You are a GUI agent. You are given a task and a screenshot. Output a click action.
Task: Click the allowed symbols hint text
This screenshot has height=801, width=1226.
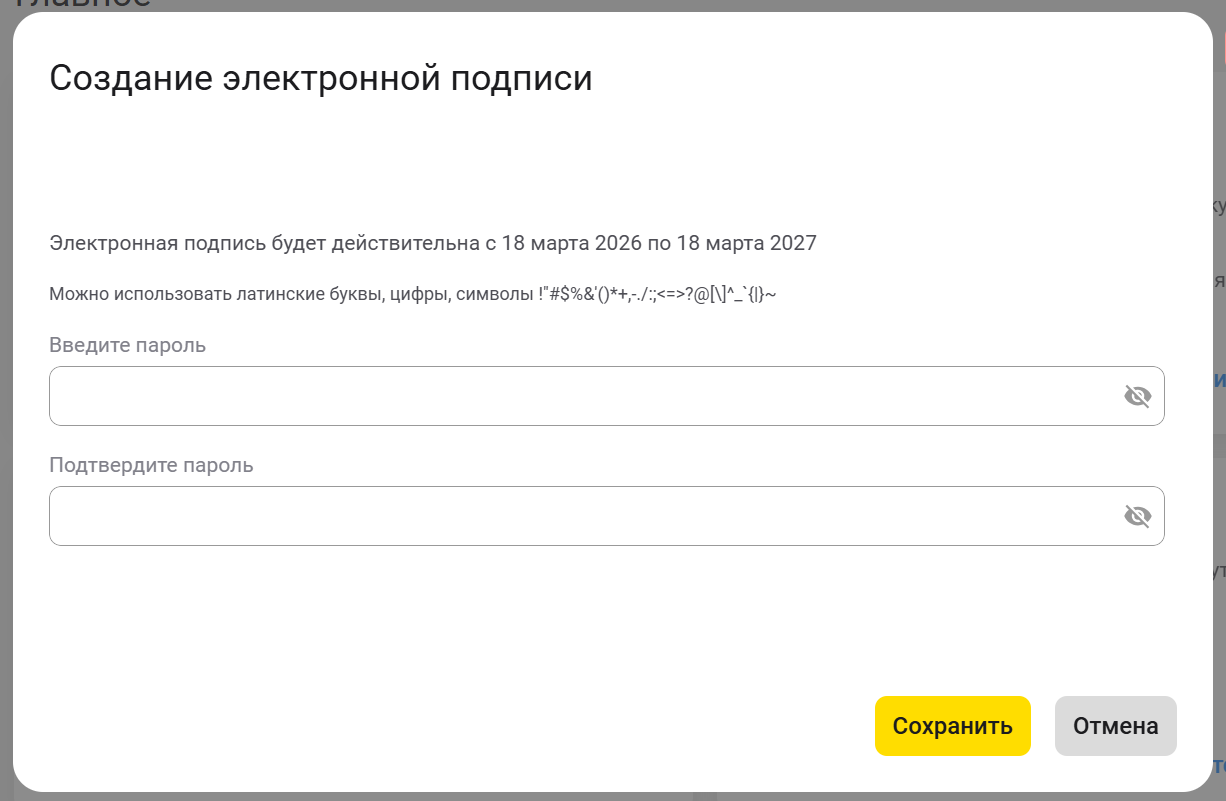pos(413,294)
